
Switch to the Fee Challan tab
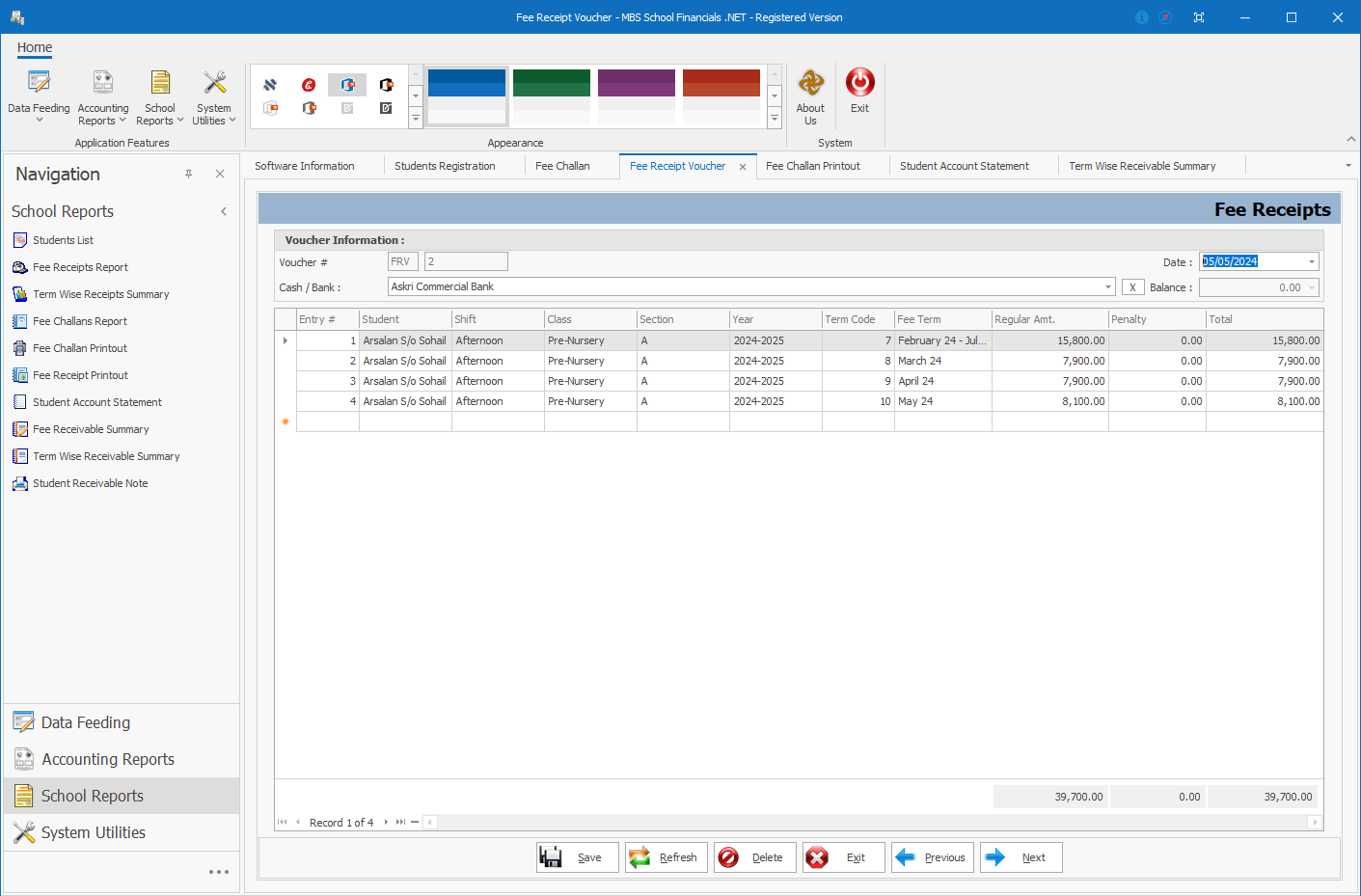(x=562, y=166)
